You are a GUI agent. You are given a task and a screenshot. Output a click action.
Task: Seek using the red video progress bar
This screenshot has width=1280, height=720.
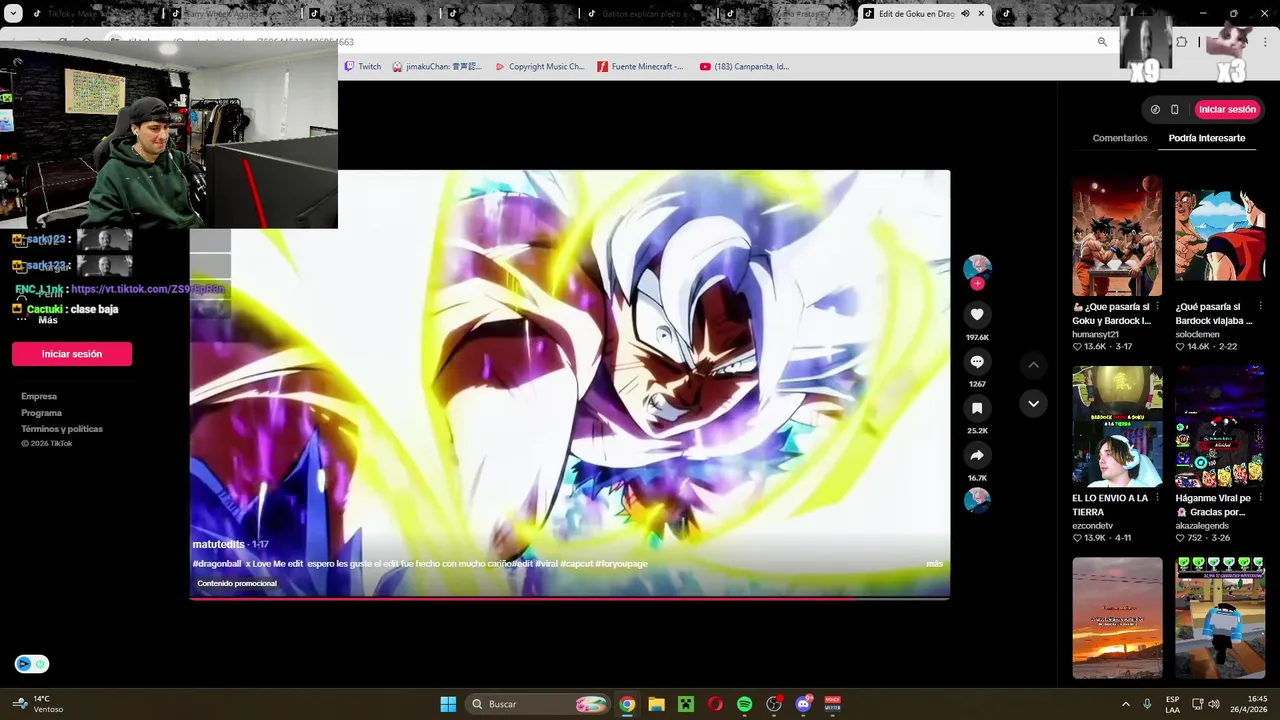(570, 598)
